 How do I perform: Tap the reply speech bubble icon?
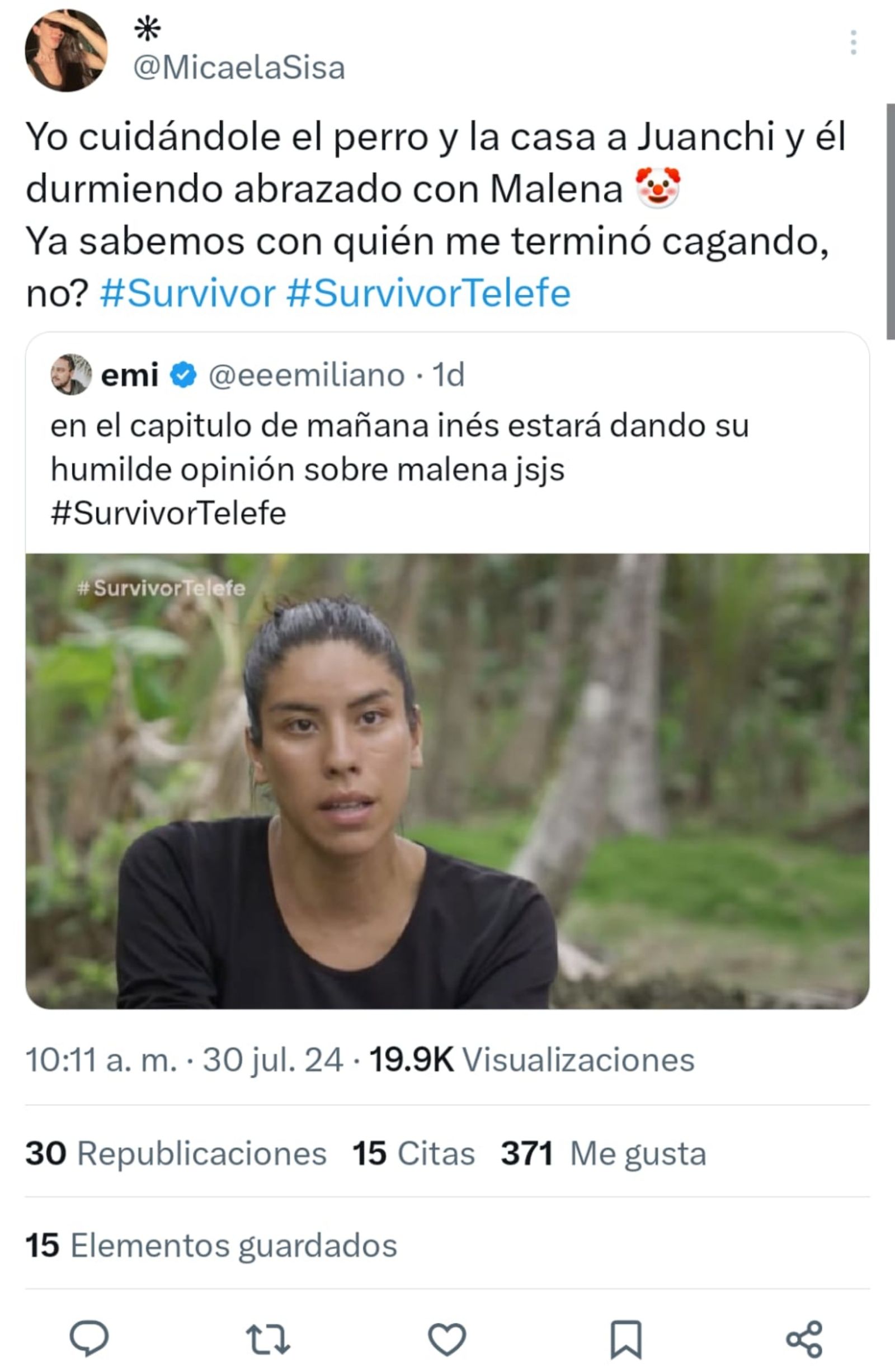[x=89, y=1338]
